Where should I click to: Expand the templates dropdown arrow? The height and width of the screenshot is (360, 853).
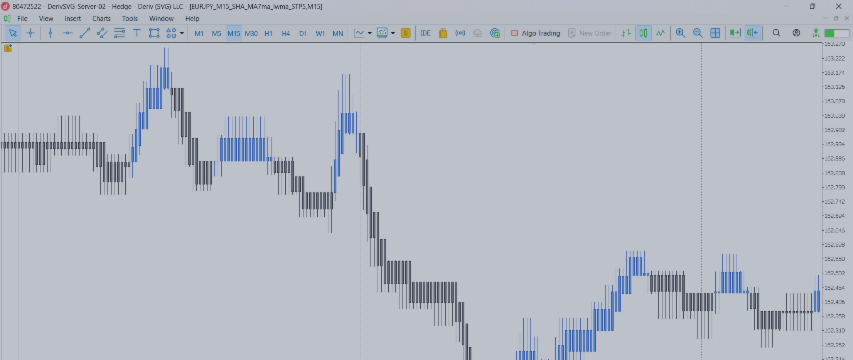pos(393,33)
